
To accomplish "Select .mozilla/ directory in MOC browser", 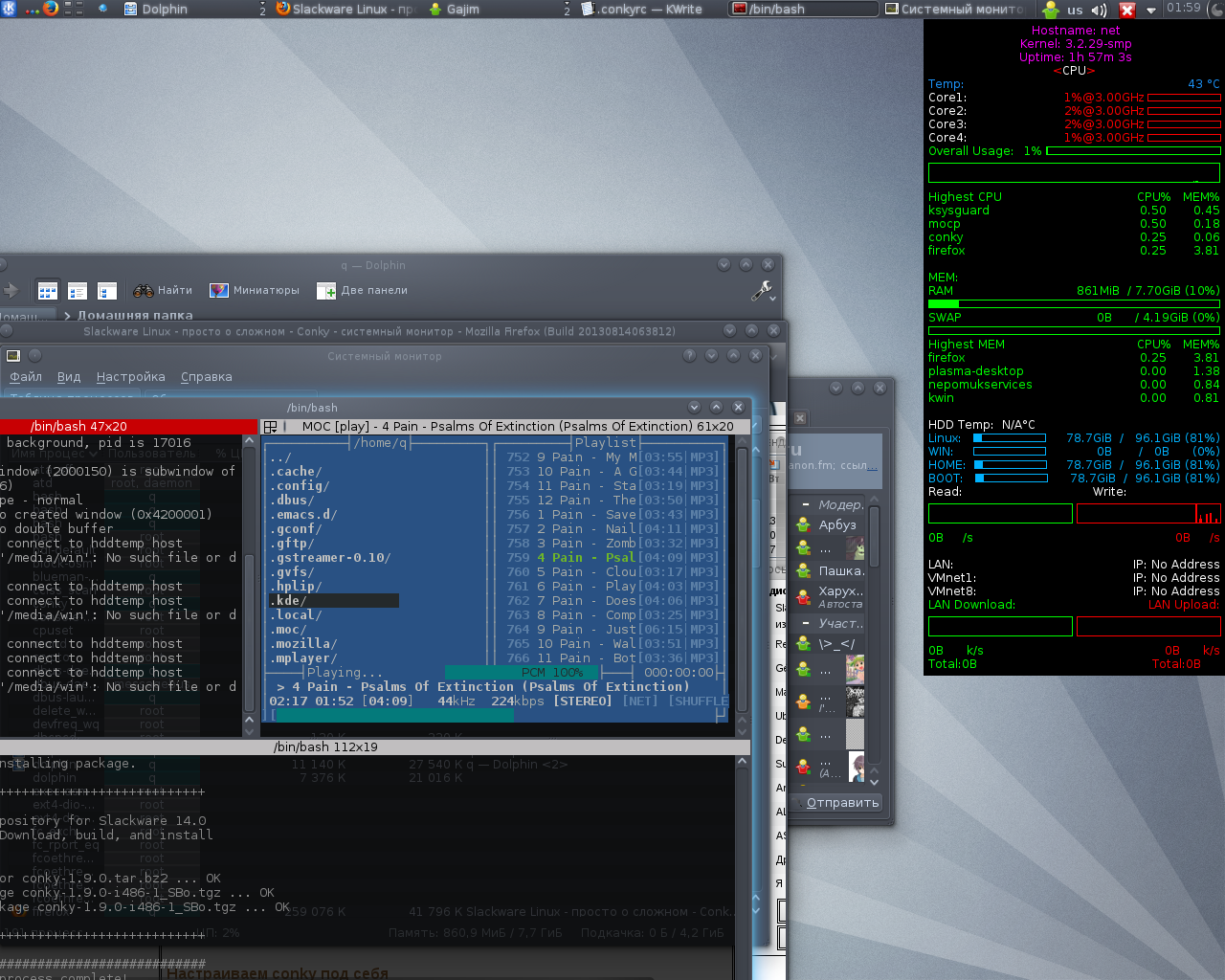I will (x=304, y=644).
